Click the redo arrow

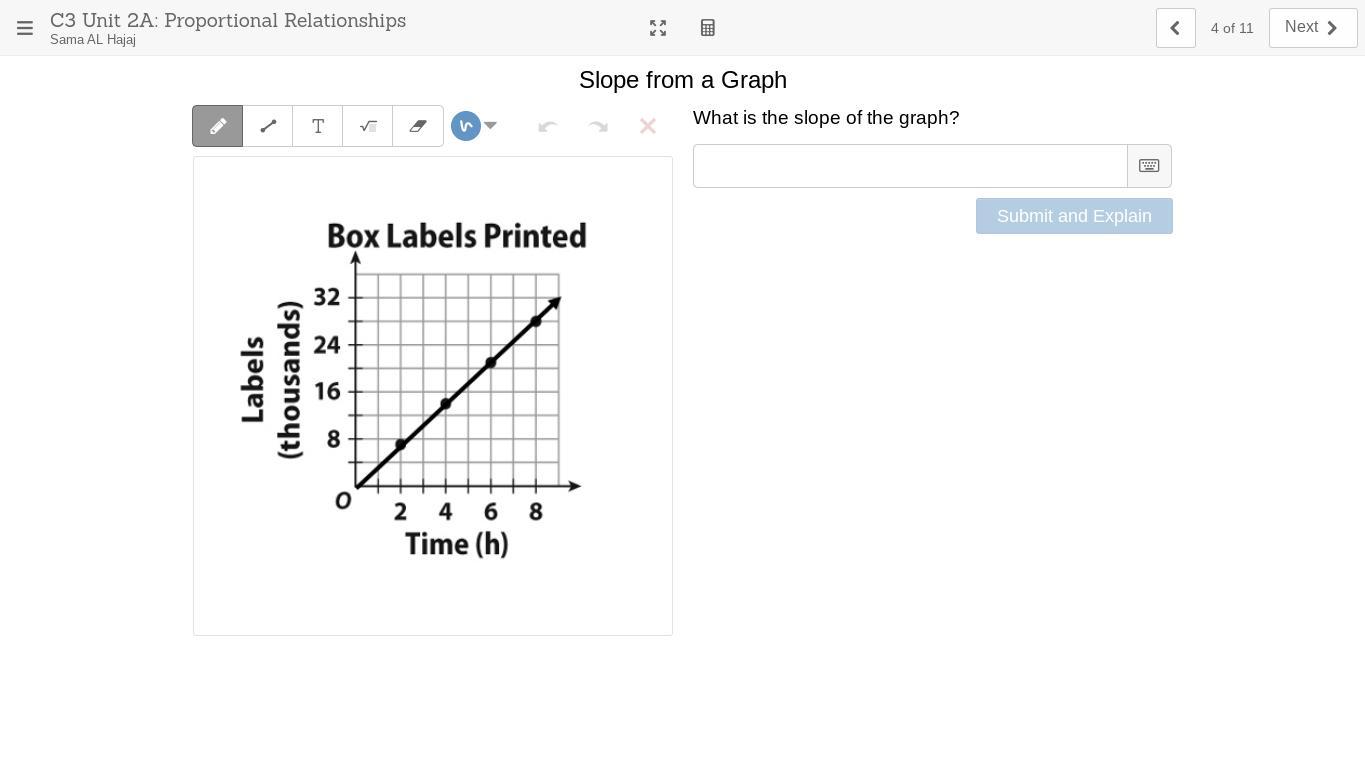(x=598, y=126)
